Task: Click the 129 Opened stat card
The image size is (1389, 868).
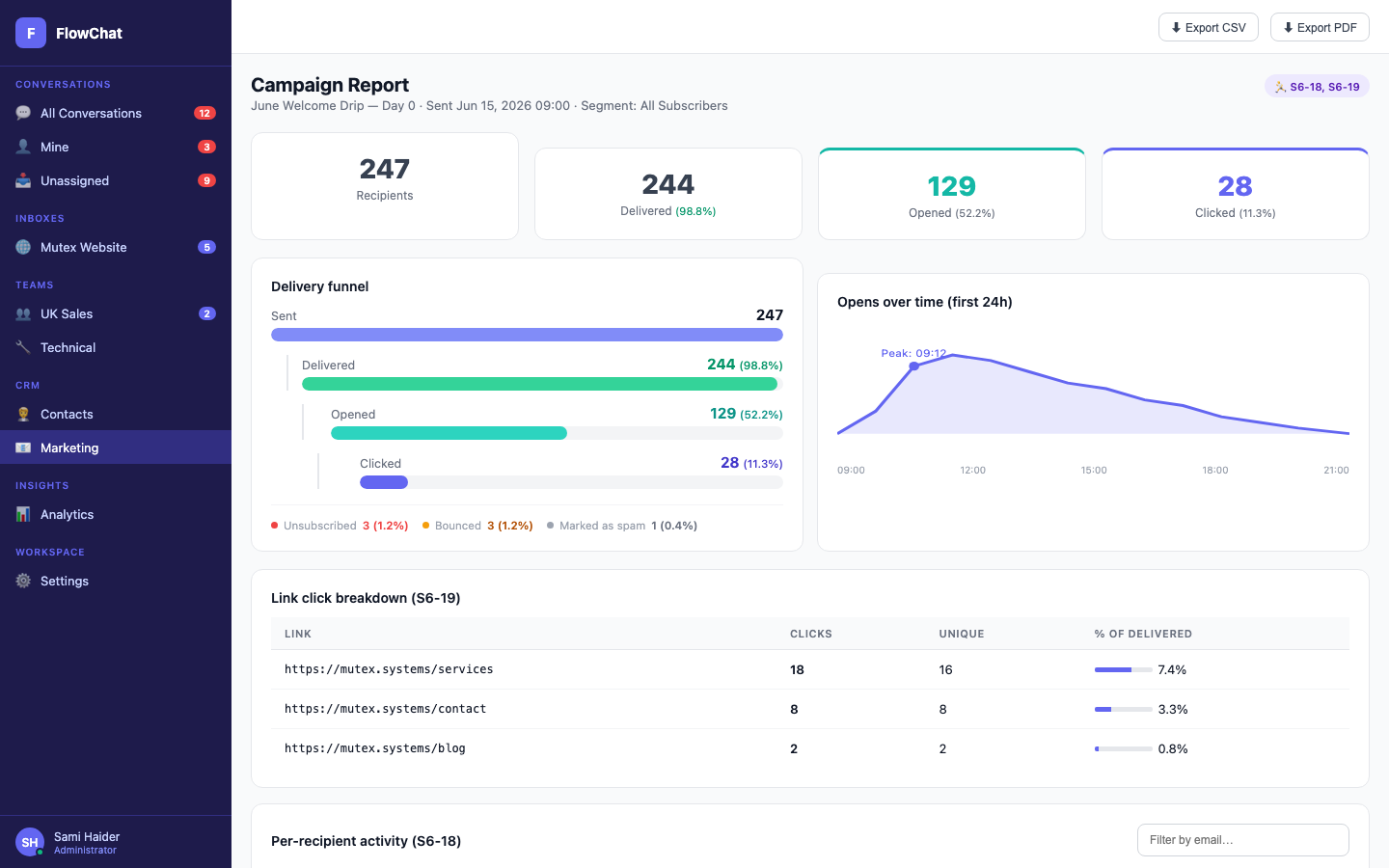Action: pyautogui.click(x=952, y=194)
